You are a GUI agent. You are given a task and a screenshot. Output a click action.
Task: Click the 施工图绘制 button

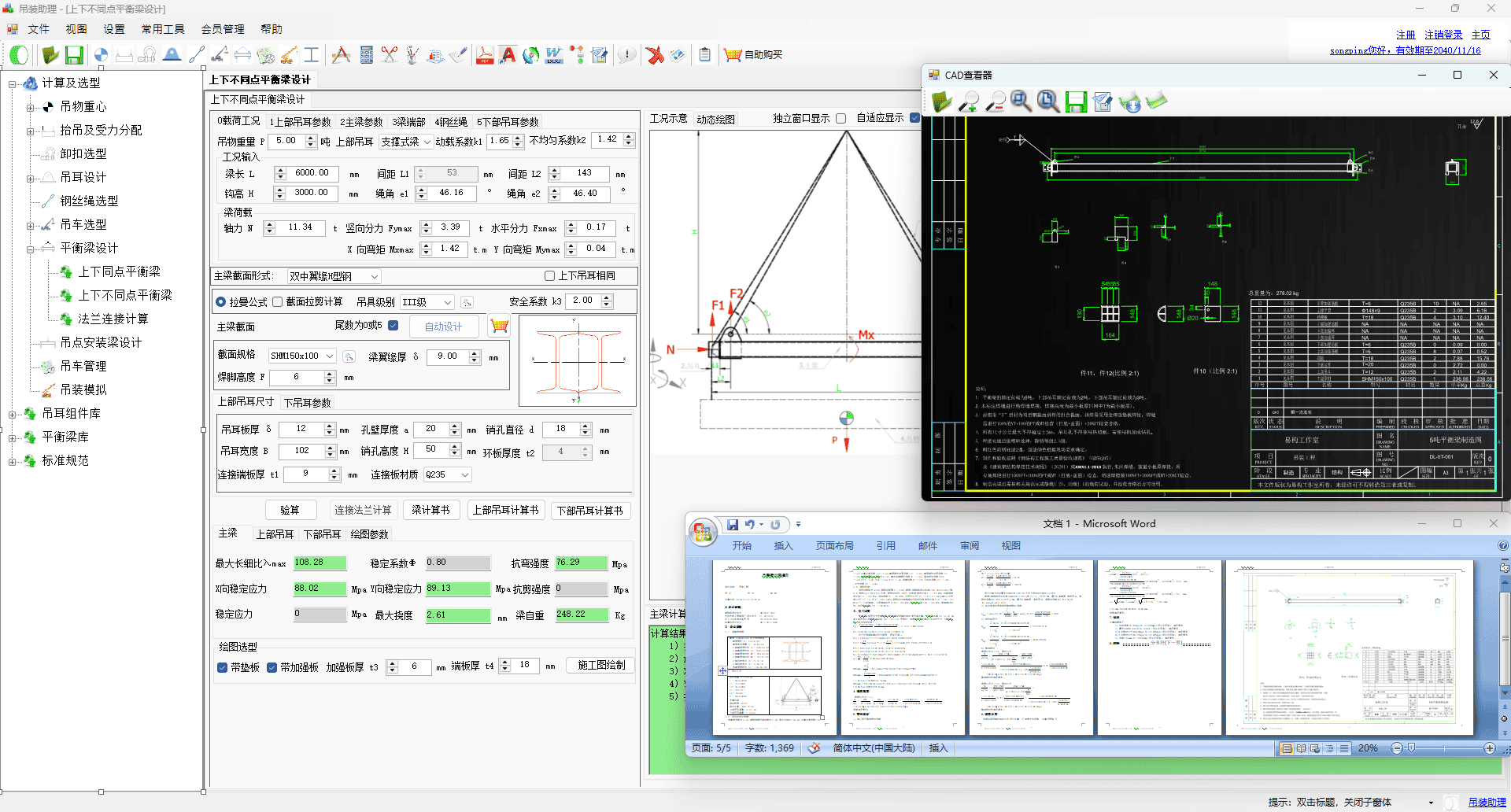tap(601, 666)
